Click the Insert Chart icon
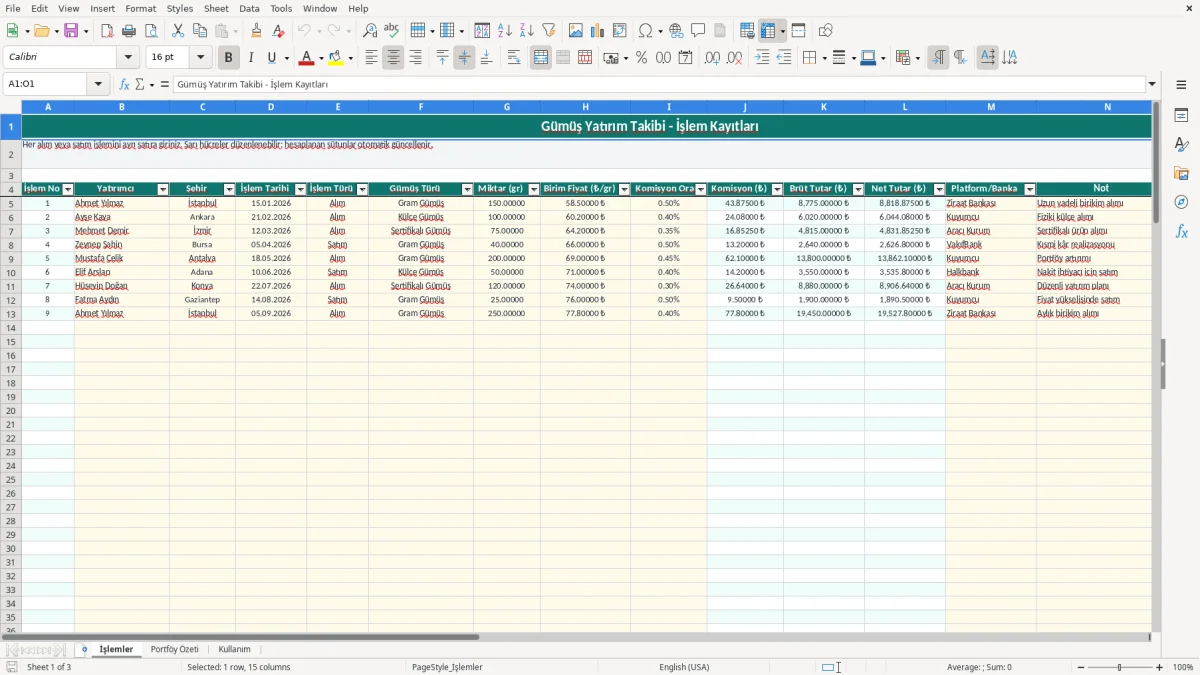Image resolution: width=1200 pixels, height=675 pixels. pyautogui.click(x=598, y=31)
